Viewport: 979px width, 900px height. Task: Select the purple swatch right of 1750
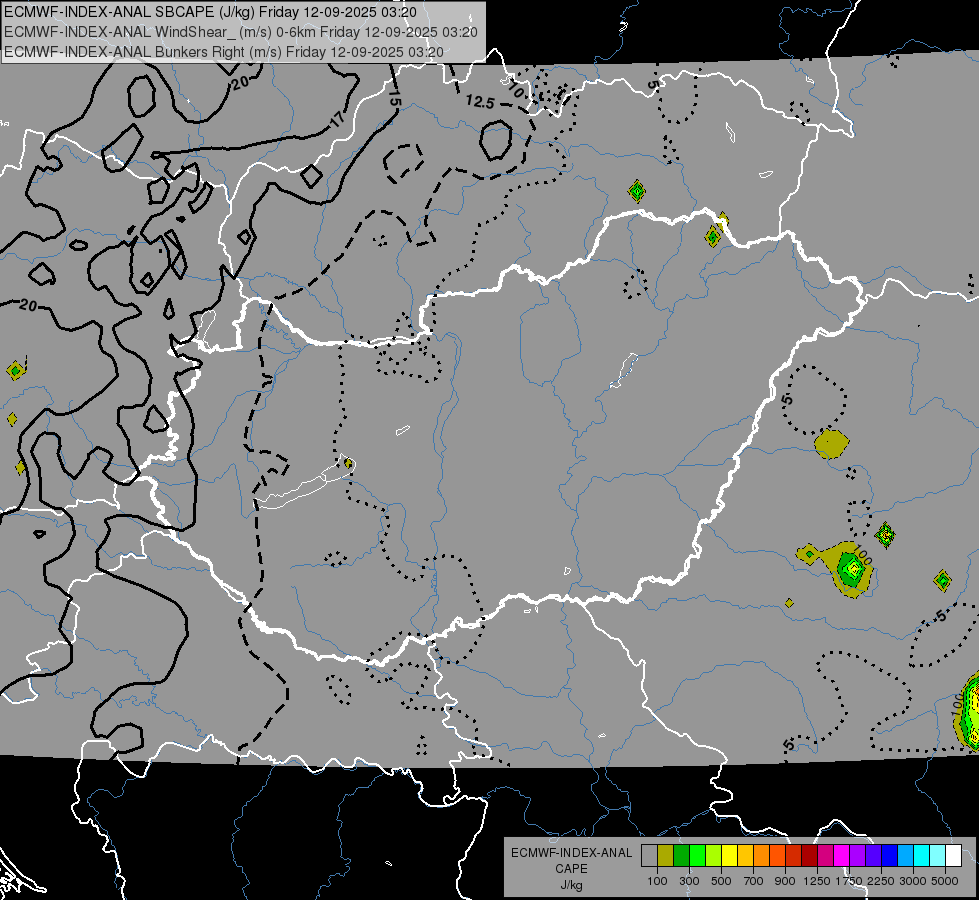pyautogui.click(x=858, y=855)
